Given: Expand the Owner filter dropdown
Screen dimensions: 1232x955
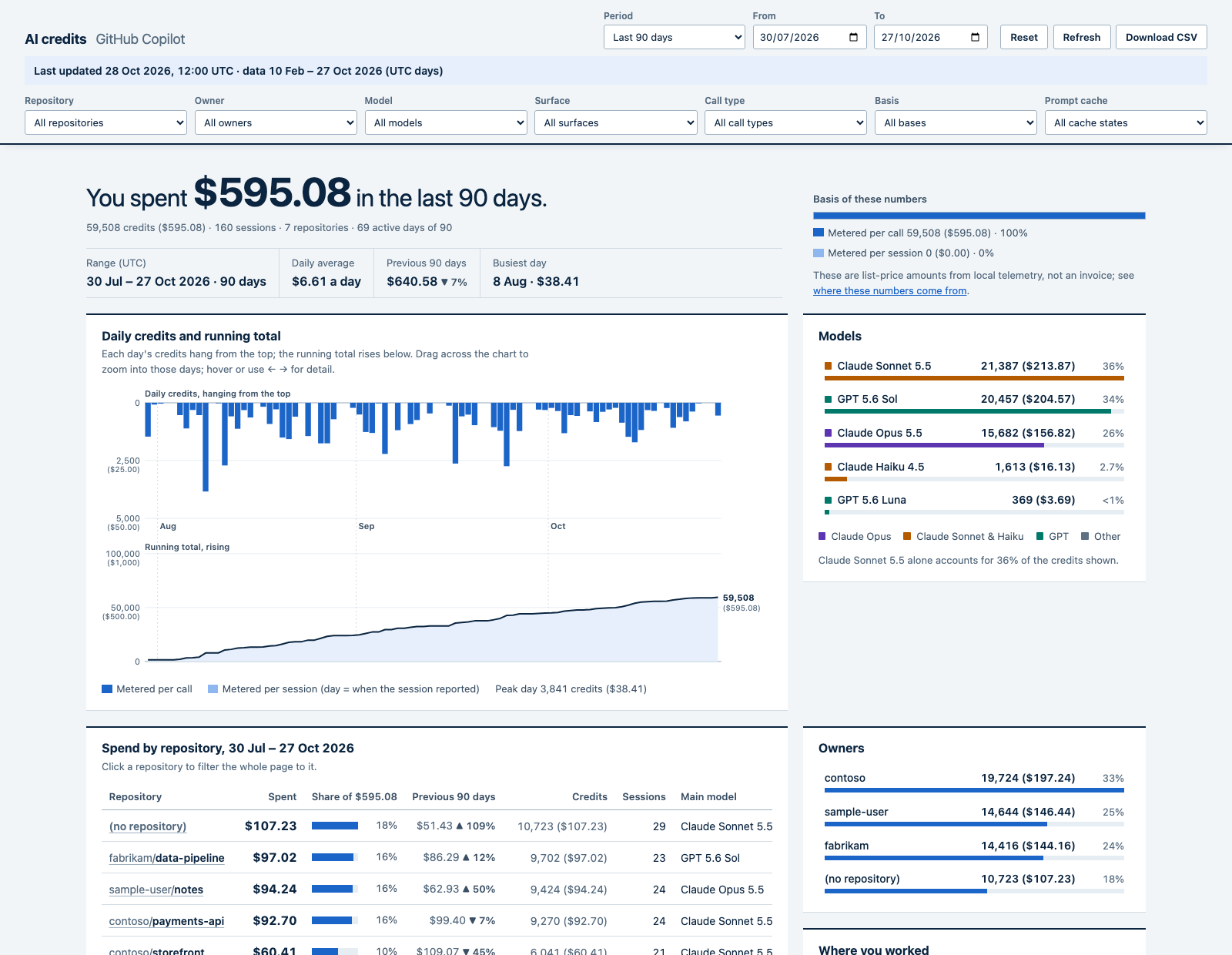Looking at the screenshot, I should pyautogui.click(x=276, y=122).
